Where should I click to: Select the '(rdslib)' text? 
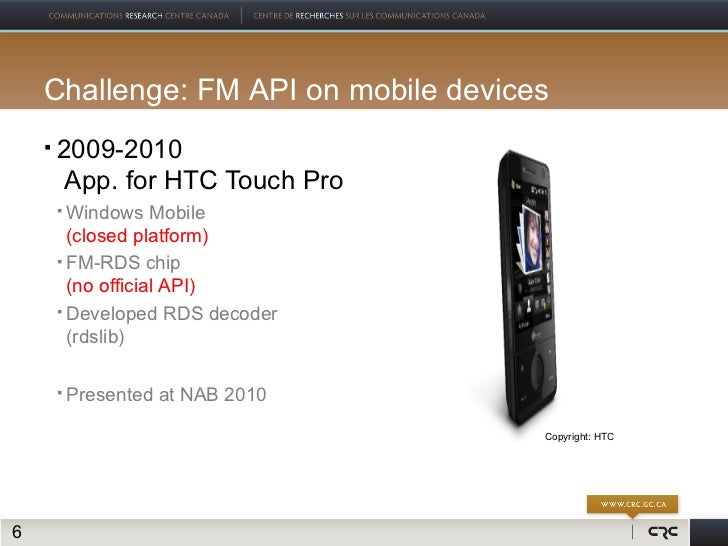[x=95, y=338]
